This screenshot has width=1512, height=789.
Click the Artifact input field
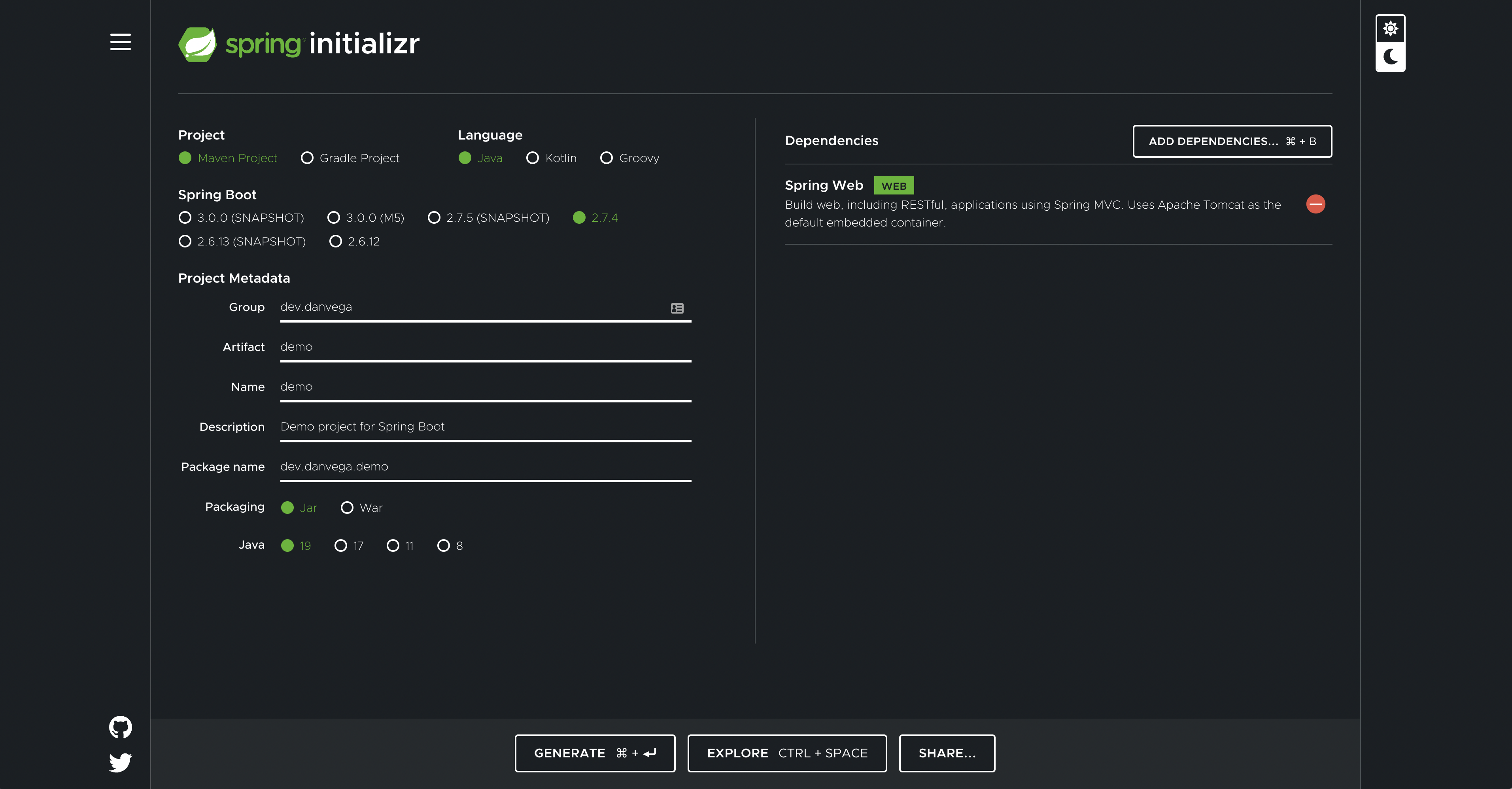click(485, 347)
